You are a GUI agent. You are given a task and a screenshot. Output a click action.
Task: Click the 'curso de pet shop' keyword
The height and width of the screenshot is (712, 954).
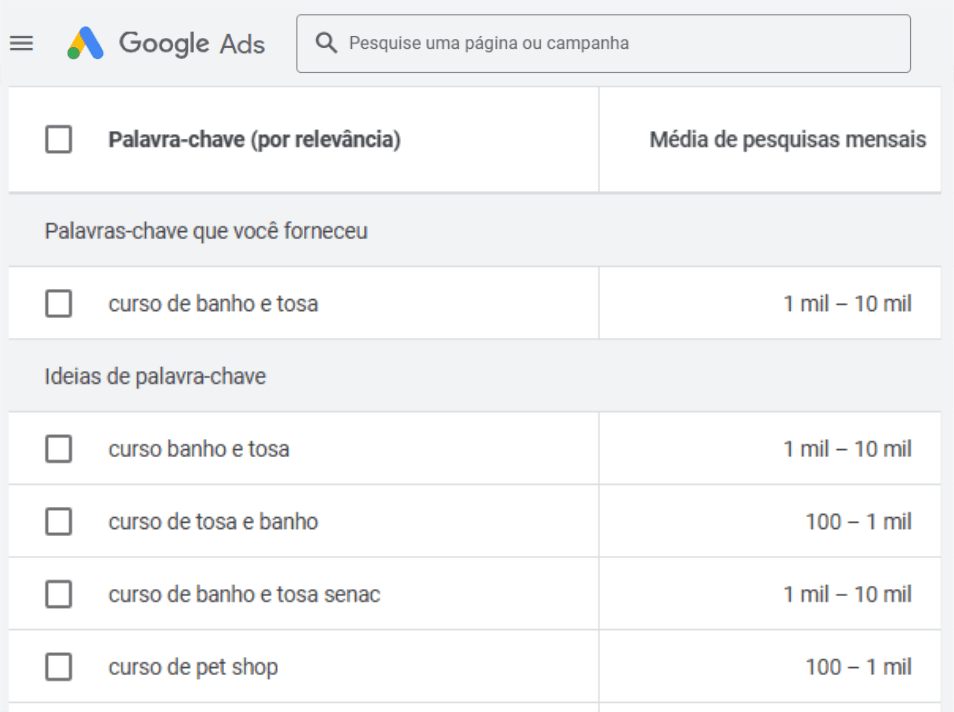[x=193, y=667]
